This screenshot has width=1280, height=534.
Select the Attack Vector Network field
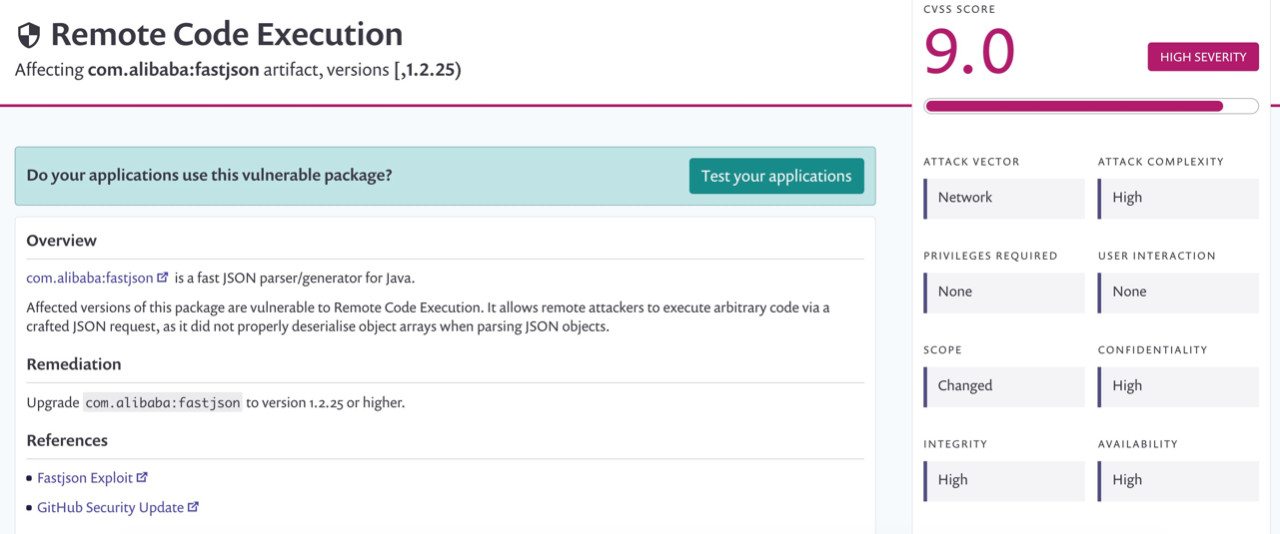pos(1004,198)
